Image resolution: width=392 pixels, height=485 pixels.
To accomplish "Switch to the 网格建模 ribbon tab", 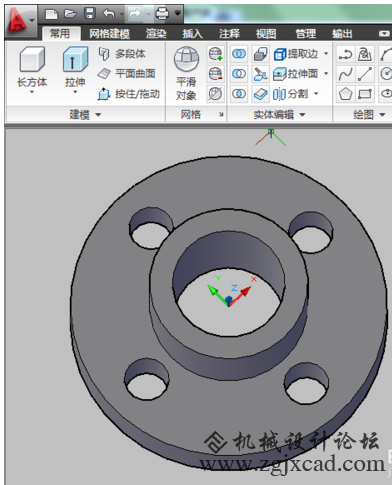I will (x=109, y=34).
